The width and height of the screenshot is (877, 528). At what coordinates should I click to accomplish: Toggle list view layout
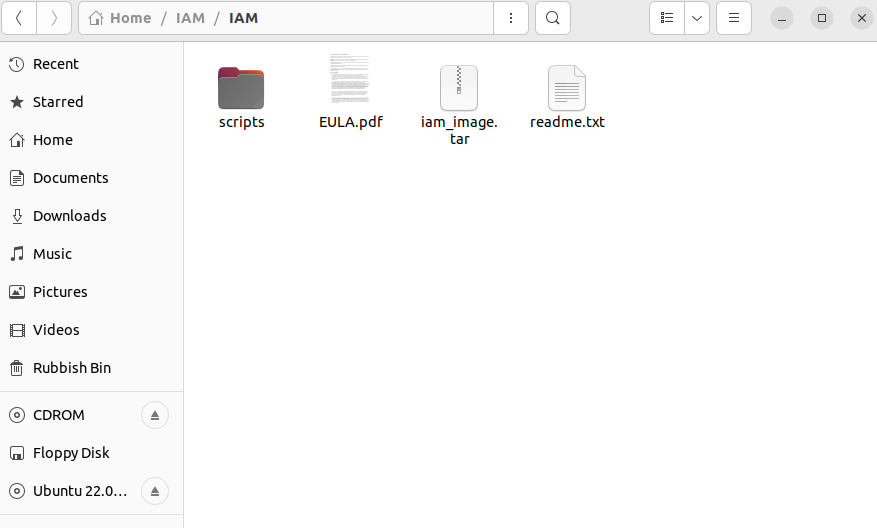pyautogui.click(x=667, y=18)
